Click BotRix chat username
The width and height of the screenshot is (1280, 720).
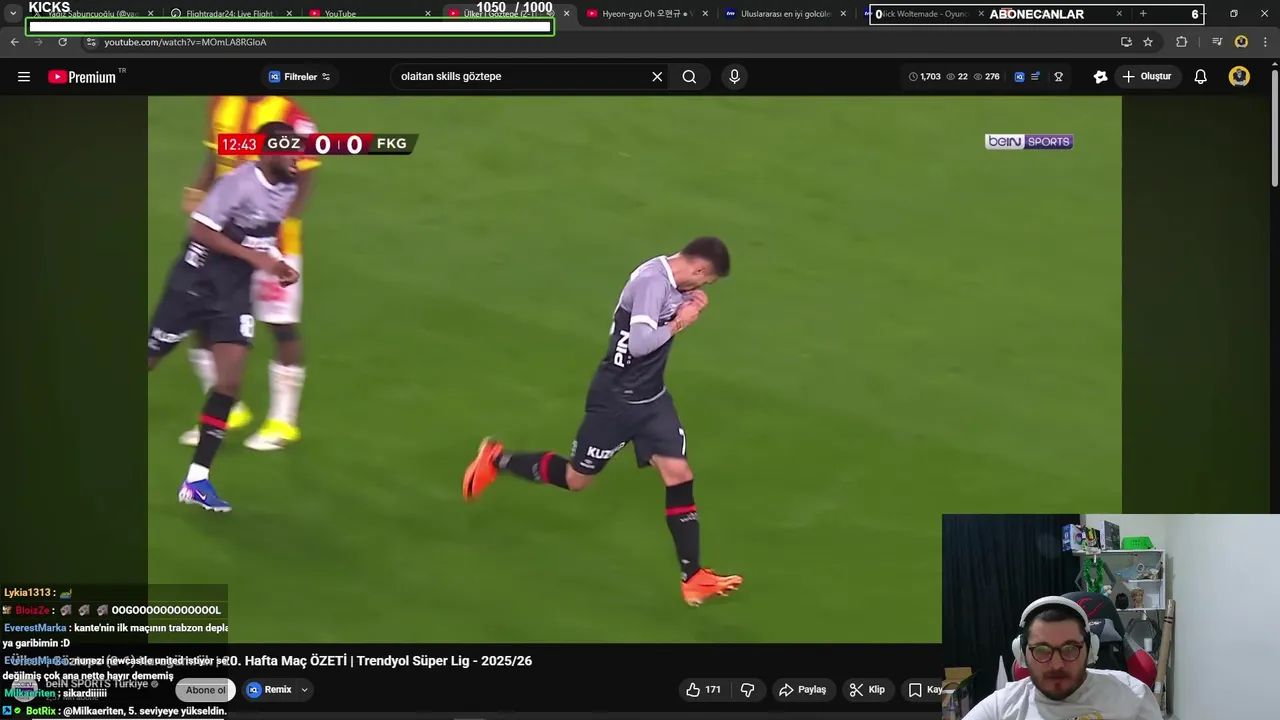41,711
